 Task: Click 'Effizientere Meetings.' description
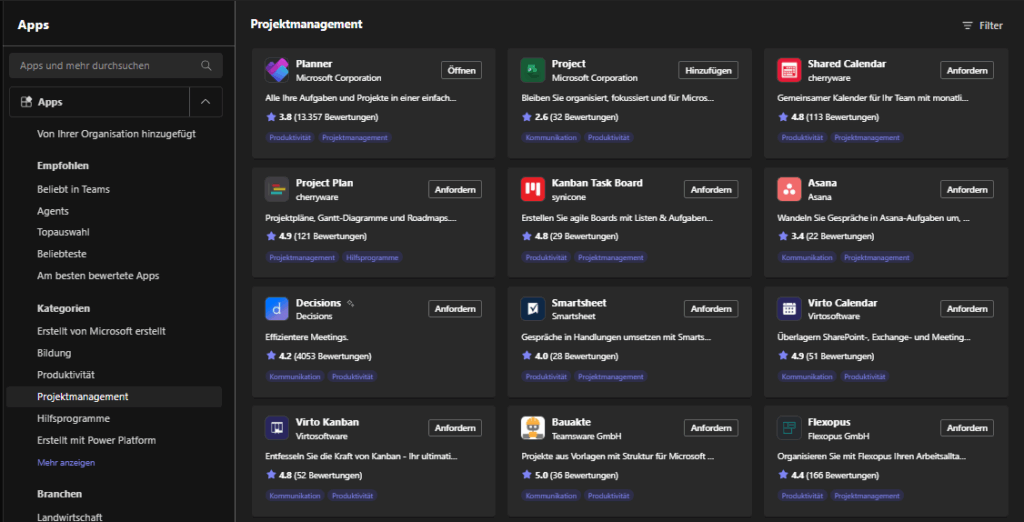point(305,338)
